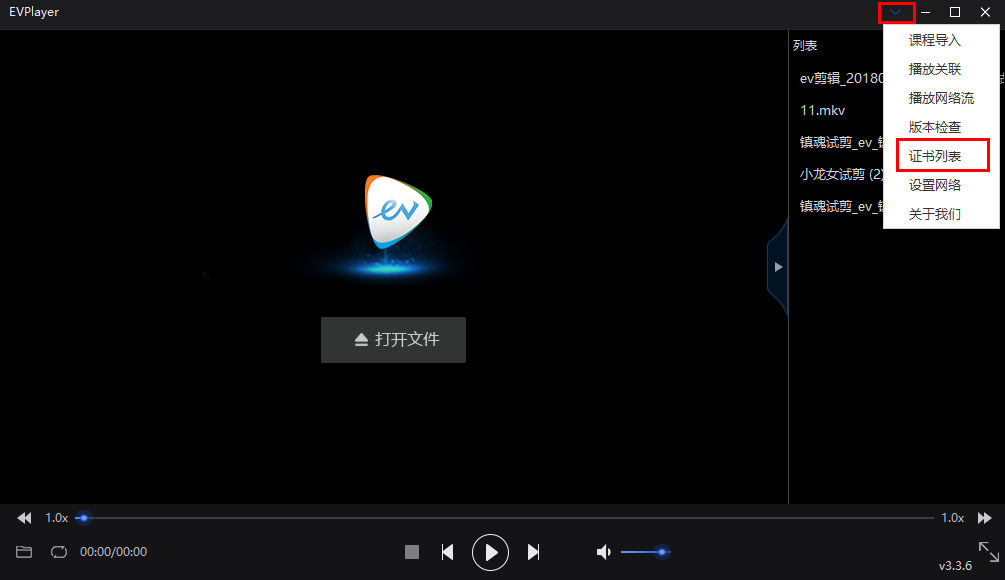Toggle the loop playback mode icon

[58, 552]
